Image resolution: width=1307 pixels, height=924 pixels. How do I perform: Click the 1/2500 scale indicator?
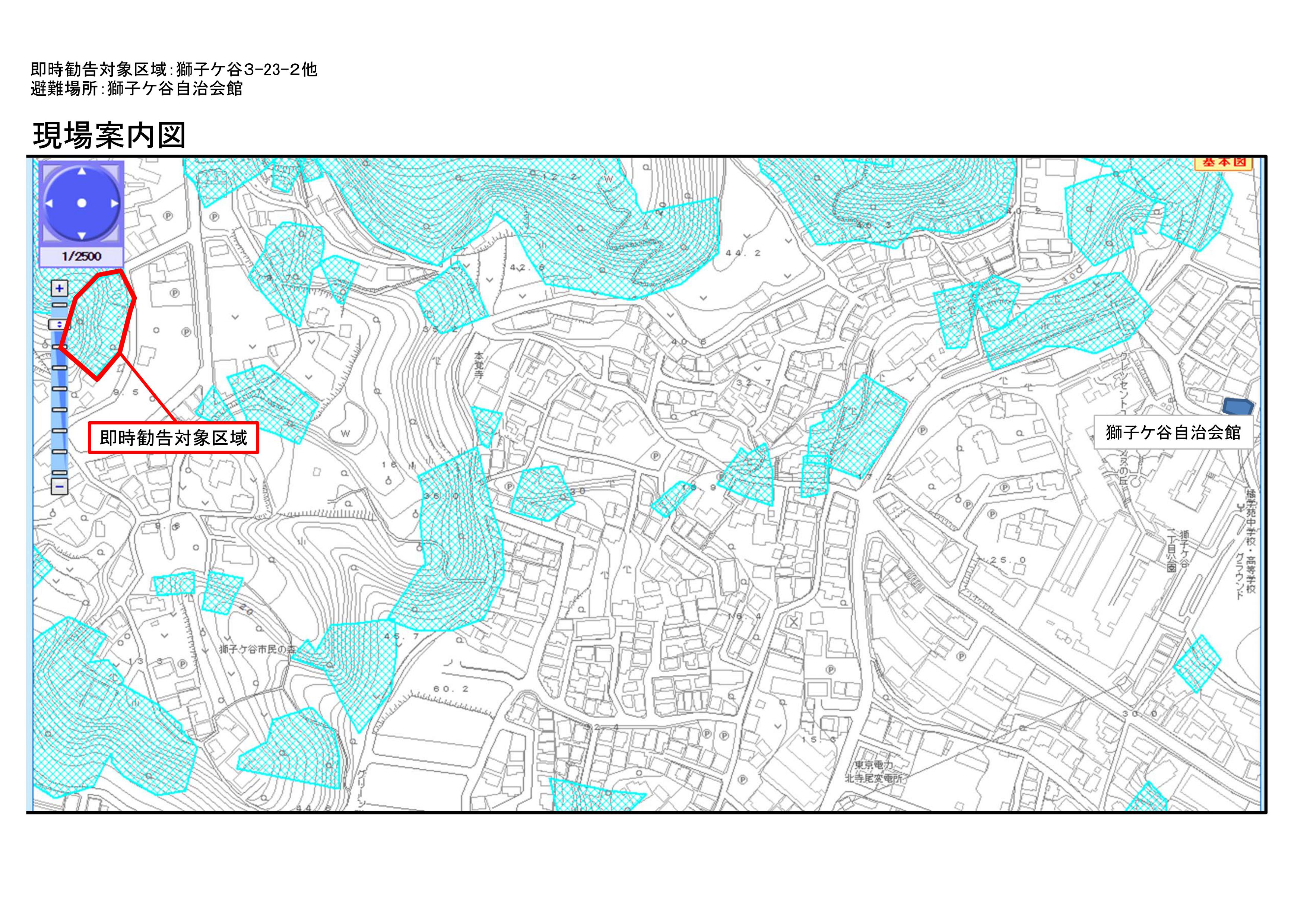pos(82,256)
